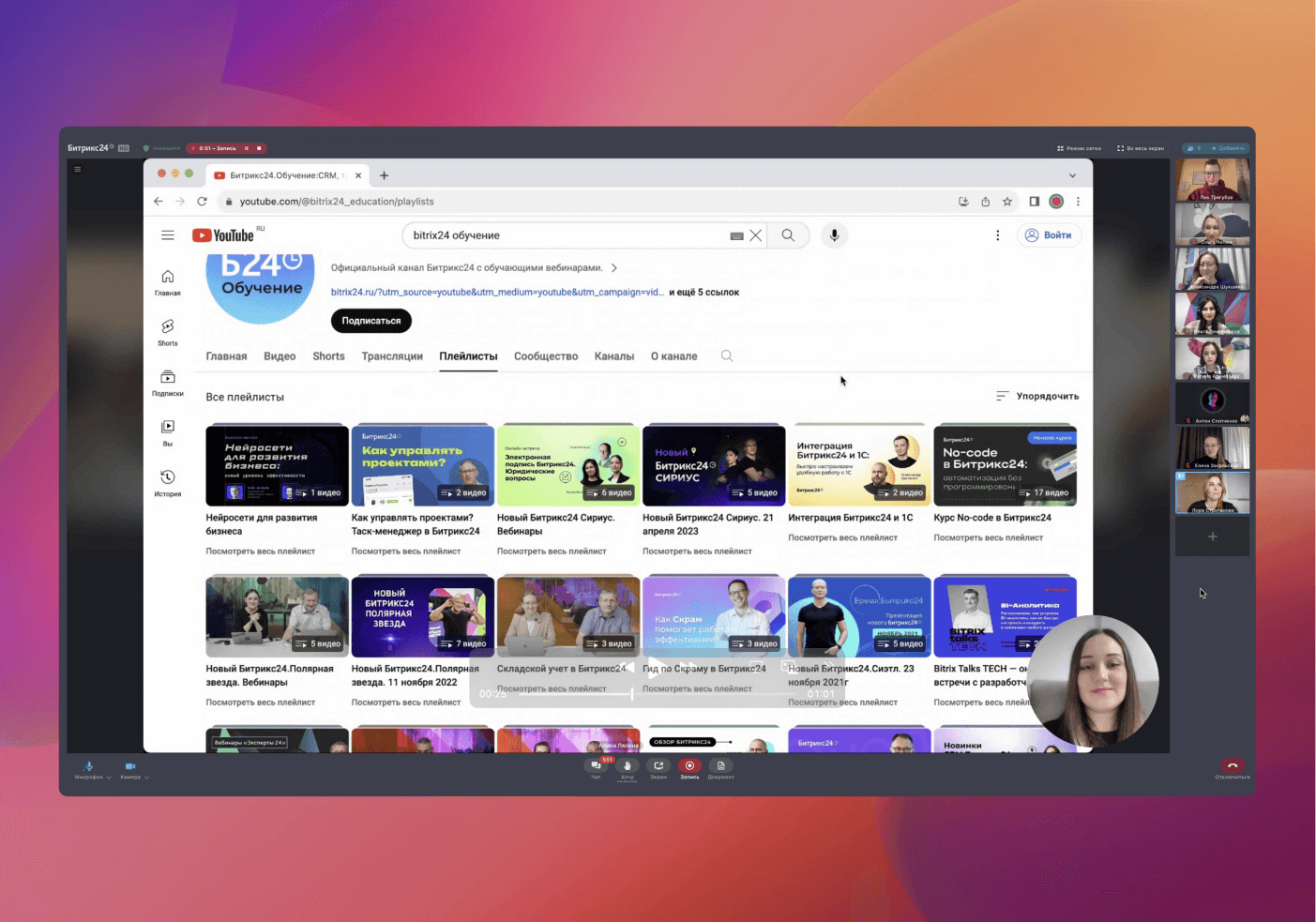Screen dimensions: 1316x922
Task: Open a new browser tab with plus
Action: (384, 175)
